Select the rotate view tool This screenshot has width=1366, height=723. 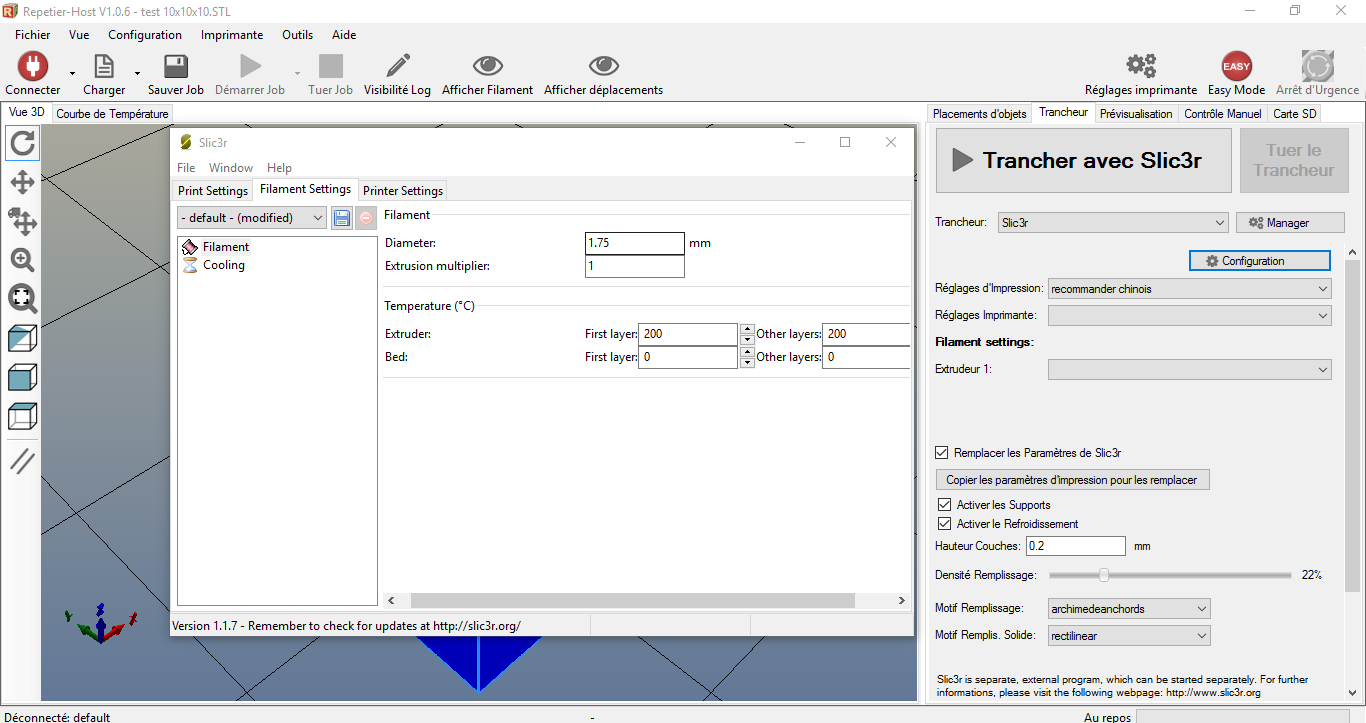coord(22,144)
